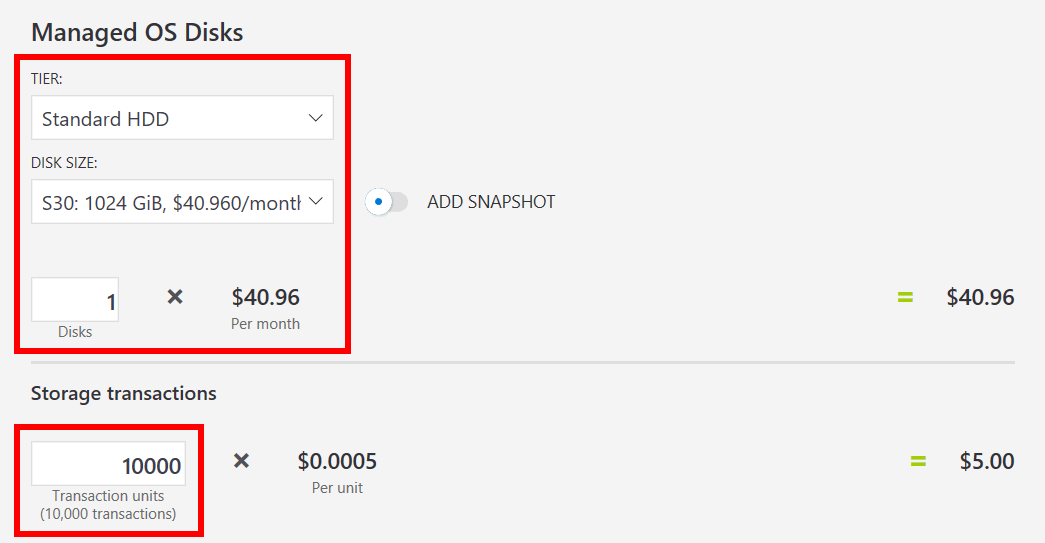Click the $40.96 disk total on right
This screenshot has height=543, width=1045.
pos(980,297)
